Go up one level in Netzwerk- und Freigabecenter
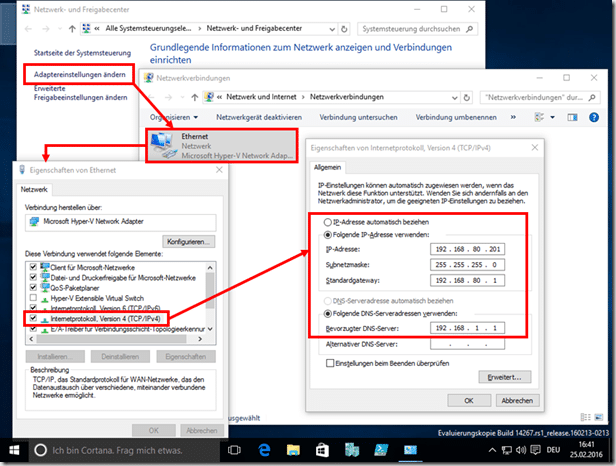 72,29
